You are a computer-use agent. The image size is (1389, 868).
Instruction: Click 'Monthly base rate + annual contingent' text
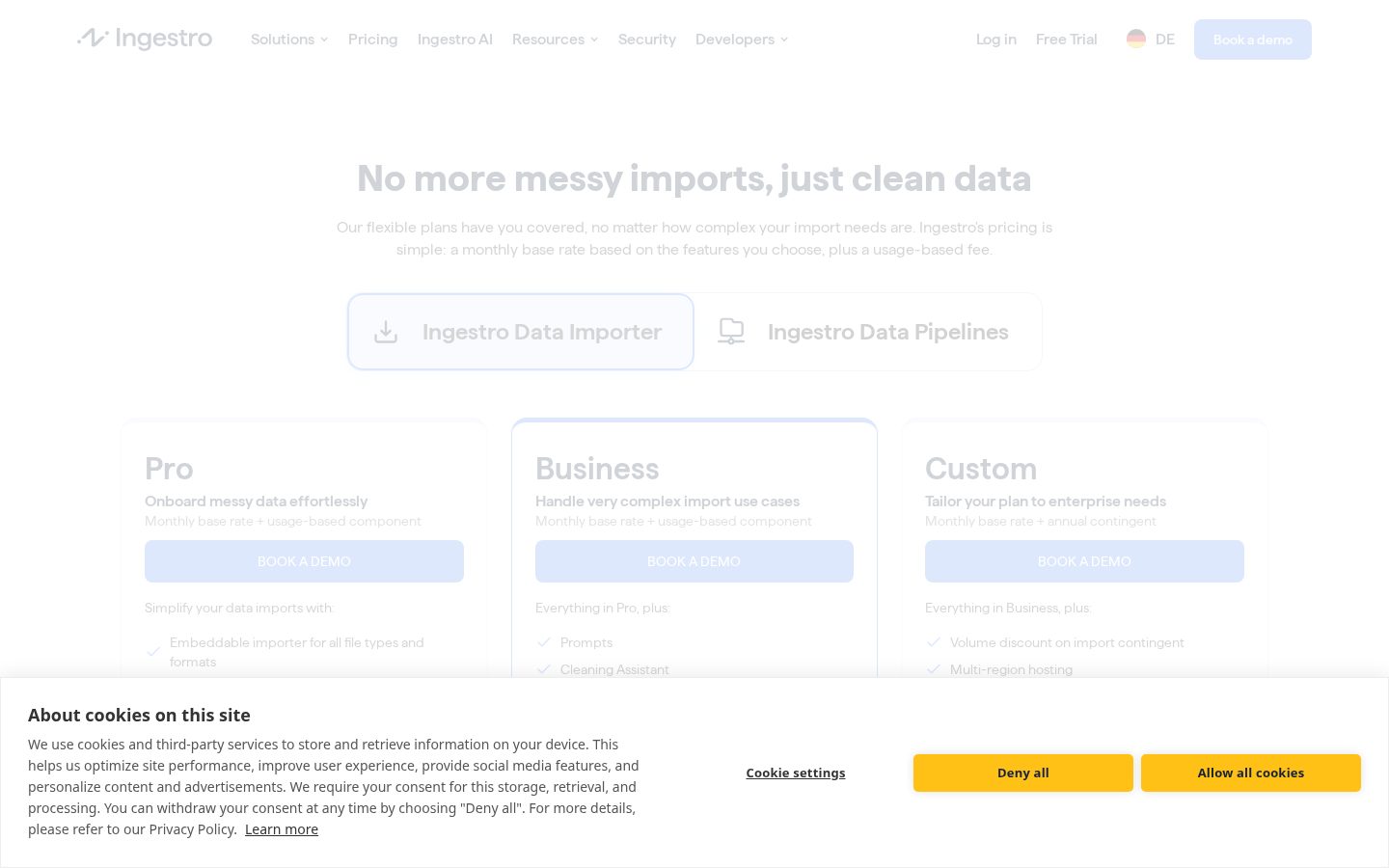[x=1041, y=521]
